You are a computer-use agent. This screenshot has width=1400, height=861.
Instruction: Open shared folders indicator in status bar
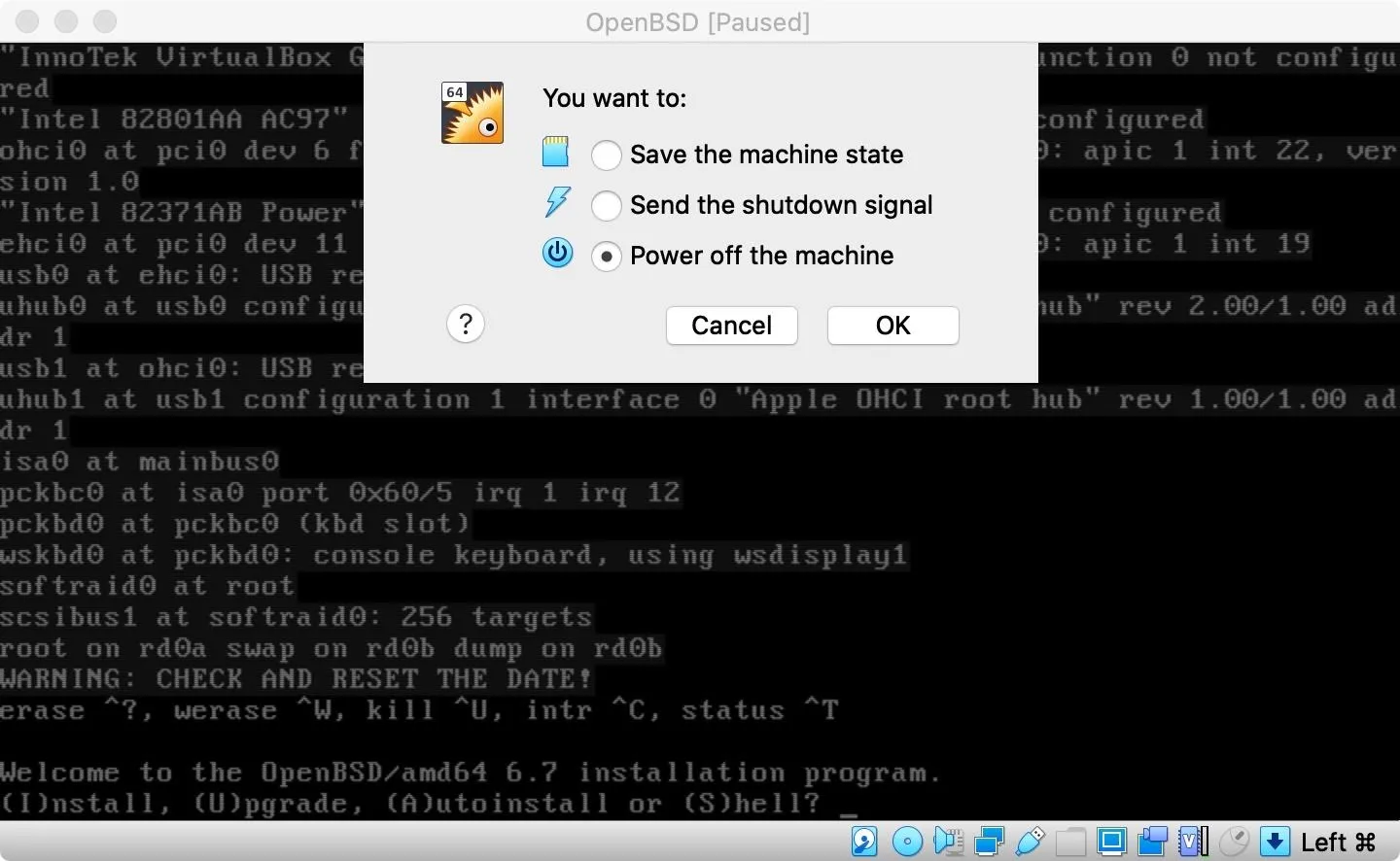pos(1070,842)
